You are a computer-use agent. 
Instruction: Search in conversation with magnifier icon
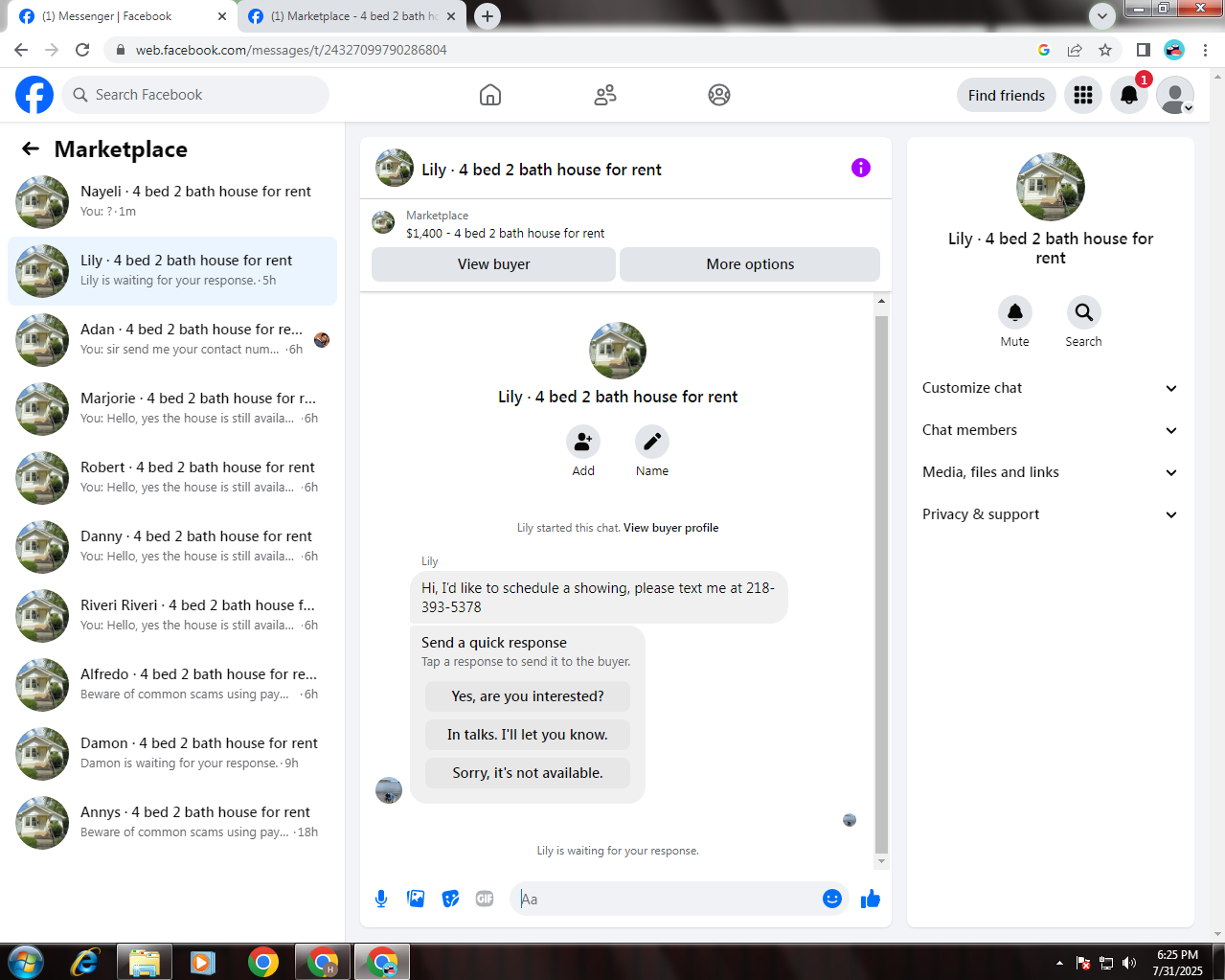tap(1084, 312)
